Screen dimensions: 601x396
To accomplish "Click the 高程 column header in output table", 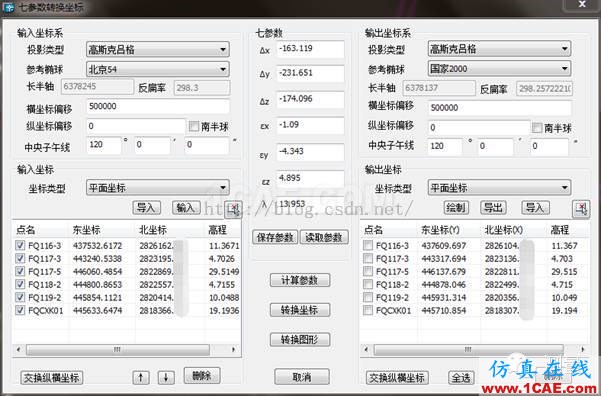I will pos(560,230).
